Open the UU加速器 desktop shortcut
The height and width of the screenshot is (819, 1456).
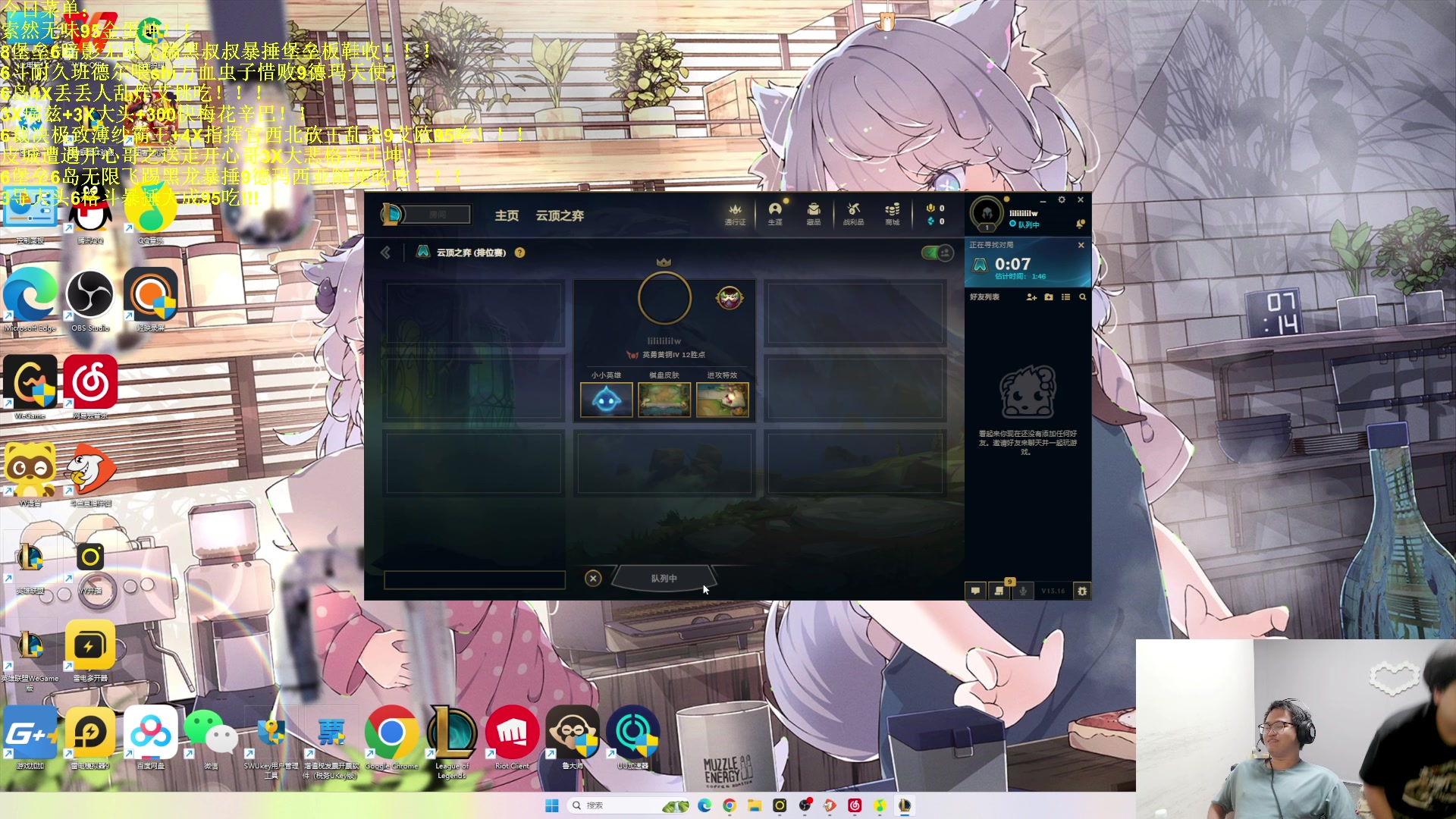point(632,739)
